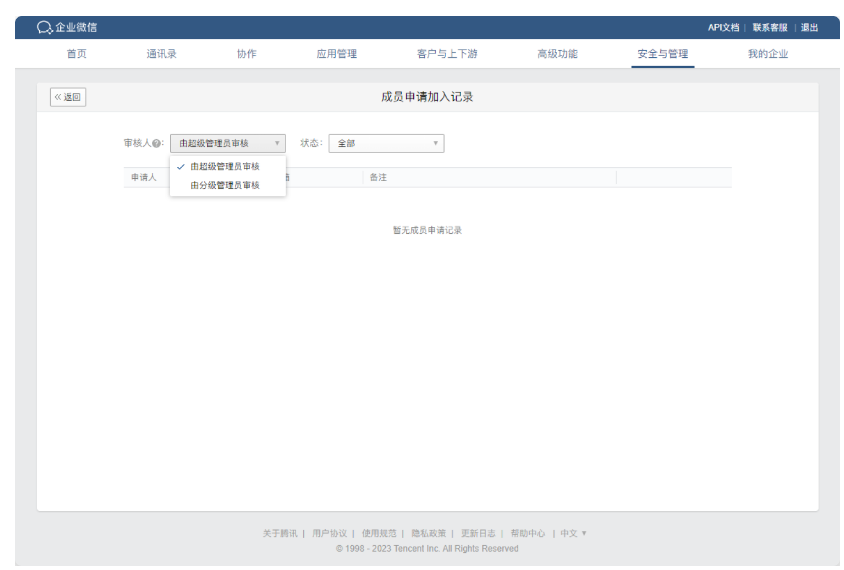Expand the 中文 language selector
This screenshot has height=570, width=844.
[x=573, y=533]
